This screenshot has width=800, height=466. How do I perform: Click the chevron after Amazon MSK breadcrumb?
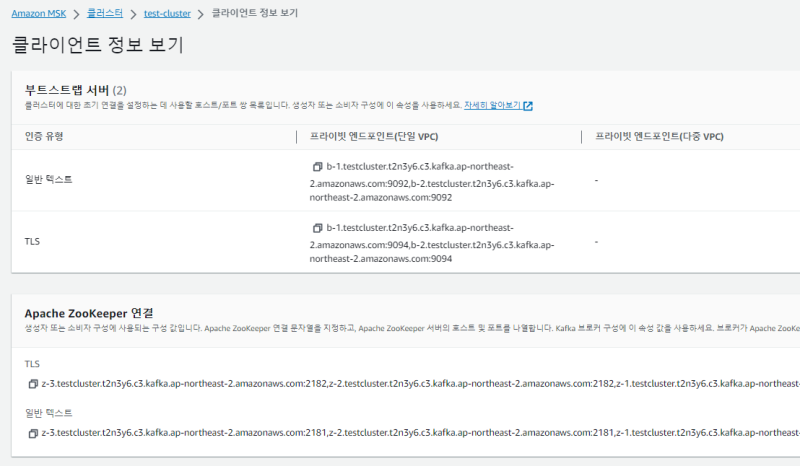pos(75,14)
